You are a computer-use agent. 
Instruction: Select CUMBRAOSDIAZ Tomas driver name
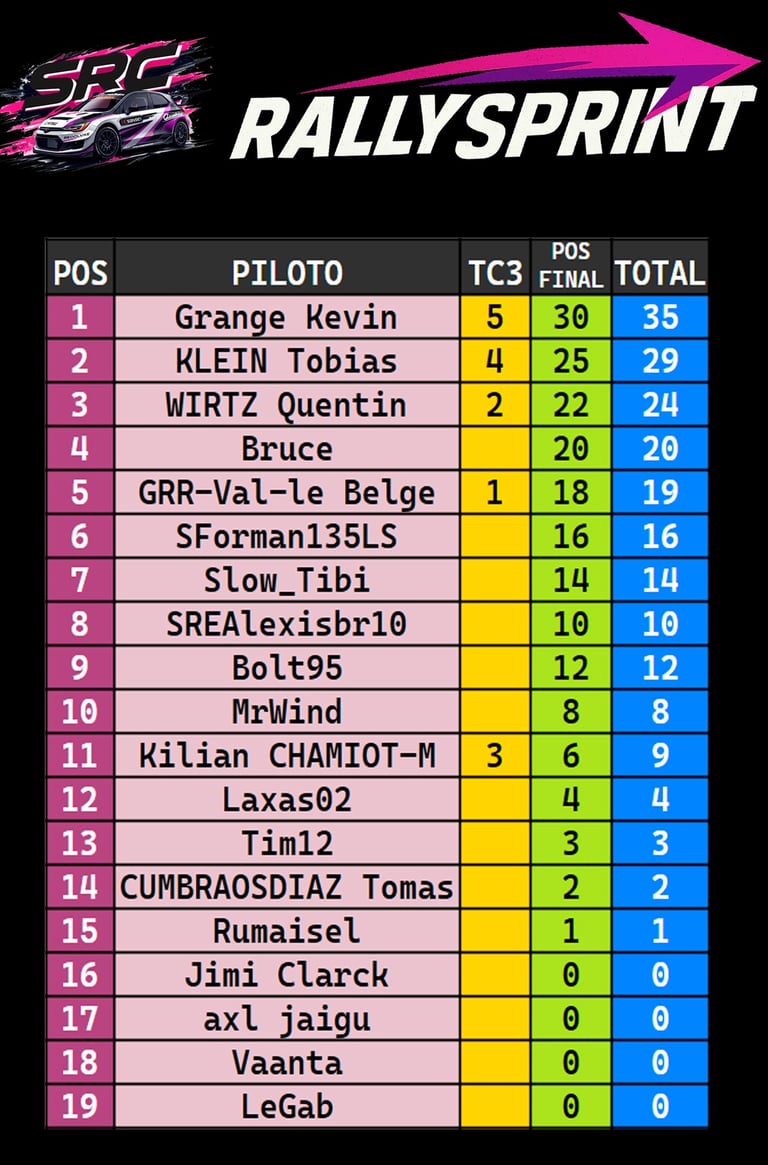[286, 887]
